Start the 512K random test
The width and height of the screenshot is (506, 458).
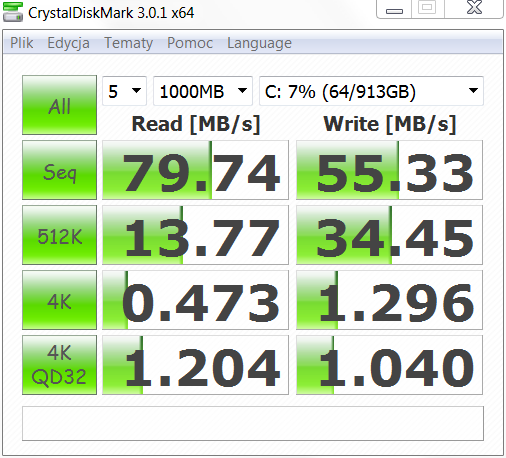click(59, 235)
